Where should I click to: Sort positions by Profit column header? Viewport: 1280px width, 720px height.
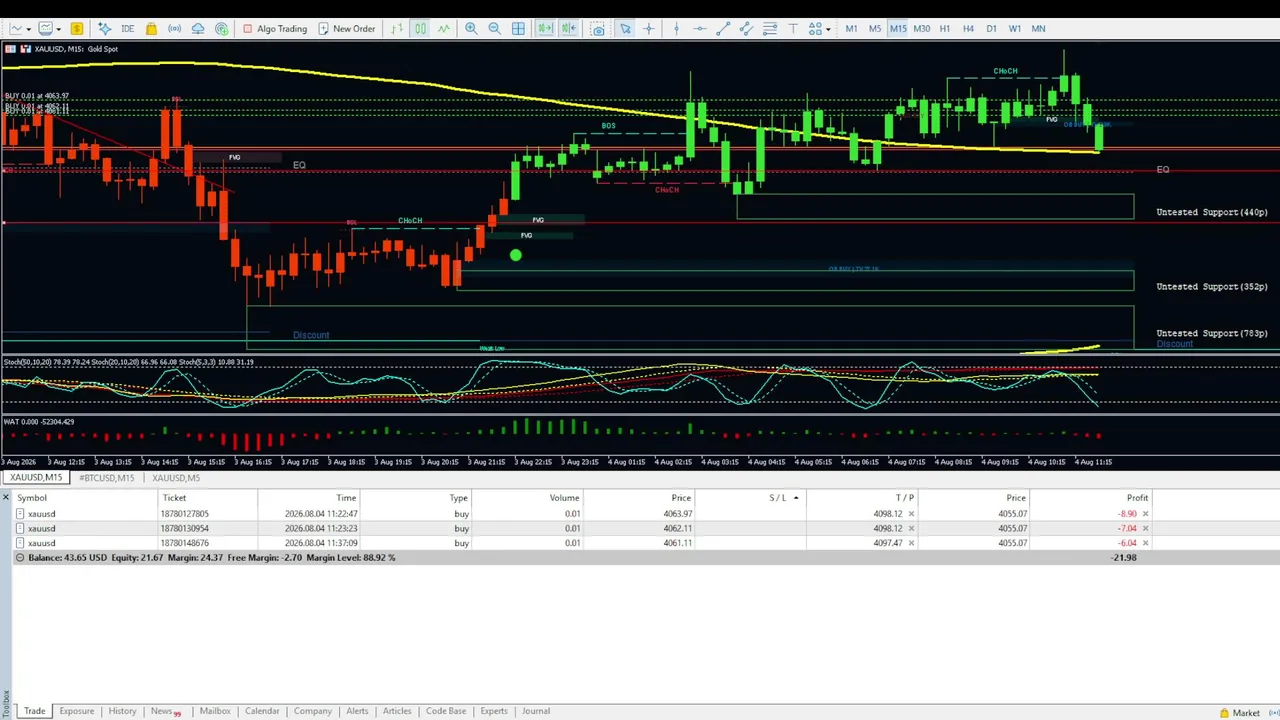[1137, 498]
